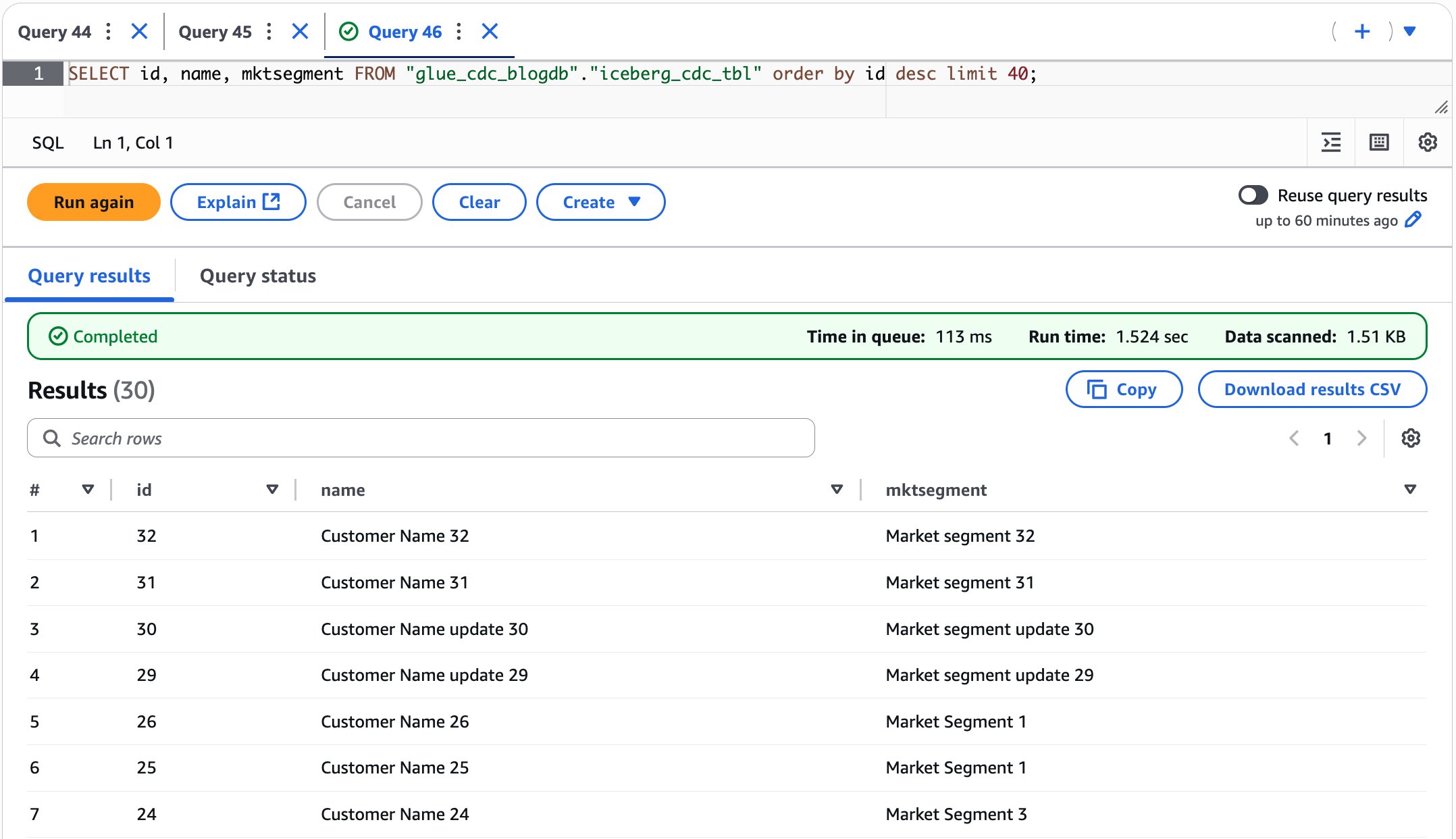Open results table preferences gear
Image resolution: width=1456 pixels, height=839 pixels.
tap(1410, 438)
